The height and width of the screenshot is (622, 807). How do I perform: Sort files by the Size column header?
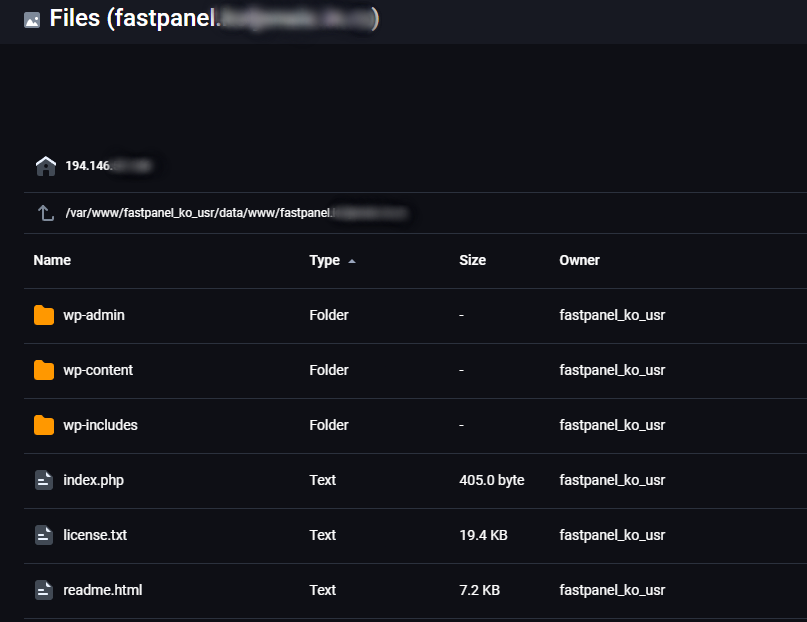(472, 260)
